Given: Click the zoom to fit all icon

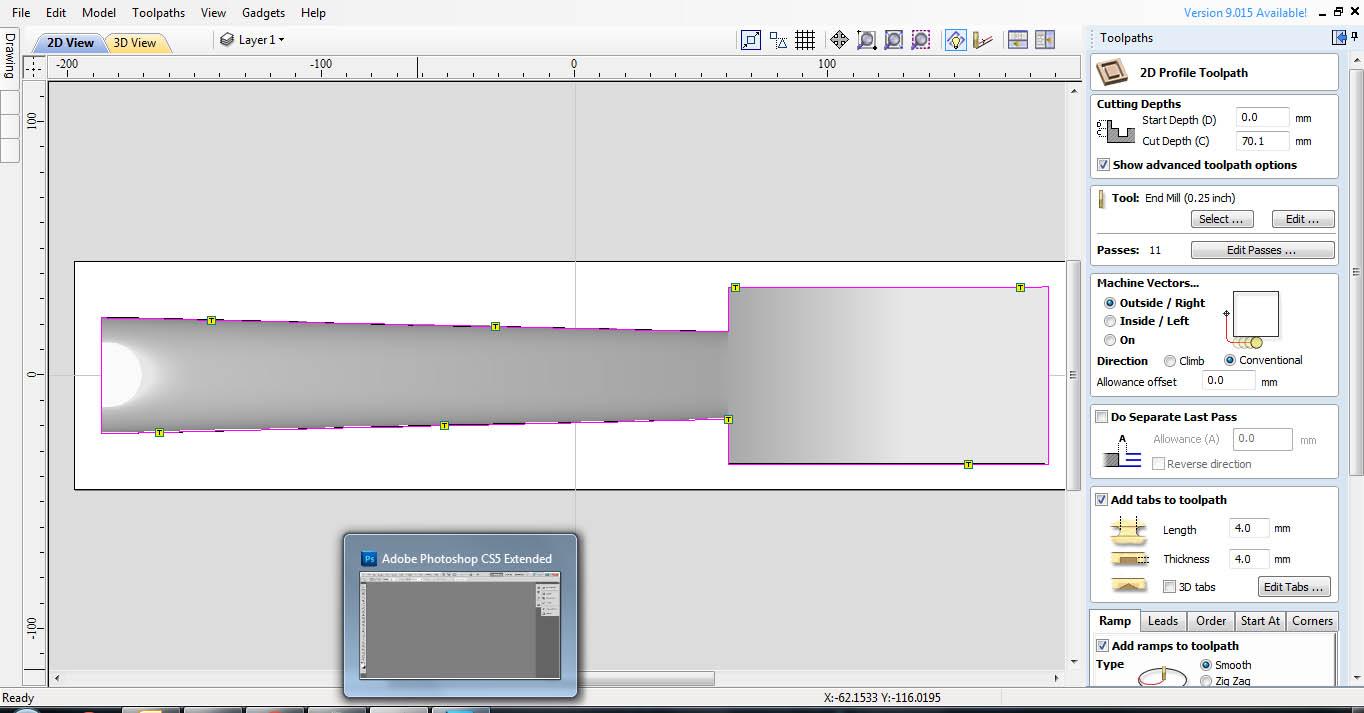Looking at the screenshot, I should coord(894,40).
